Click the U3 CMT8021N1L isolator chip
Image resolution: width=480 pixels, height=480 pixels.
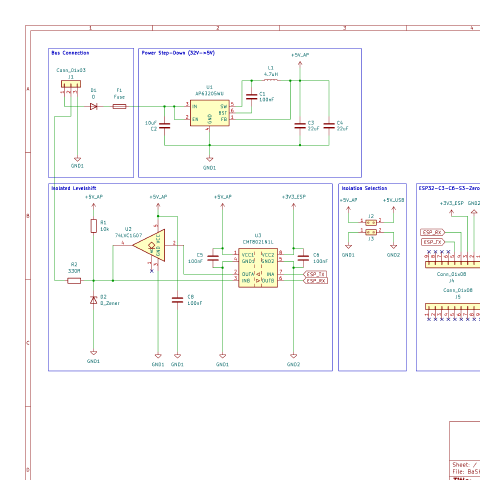pos(258,268)
